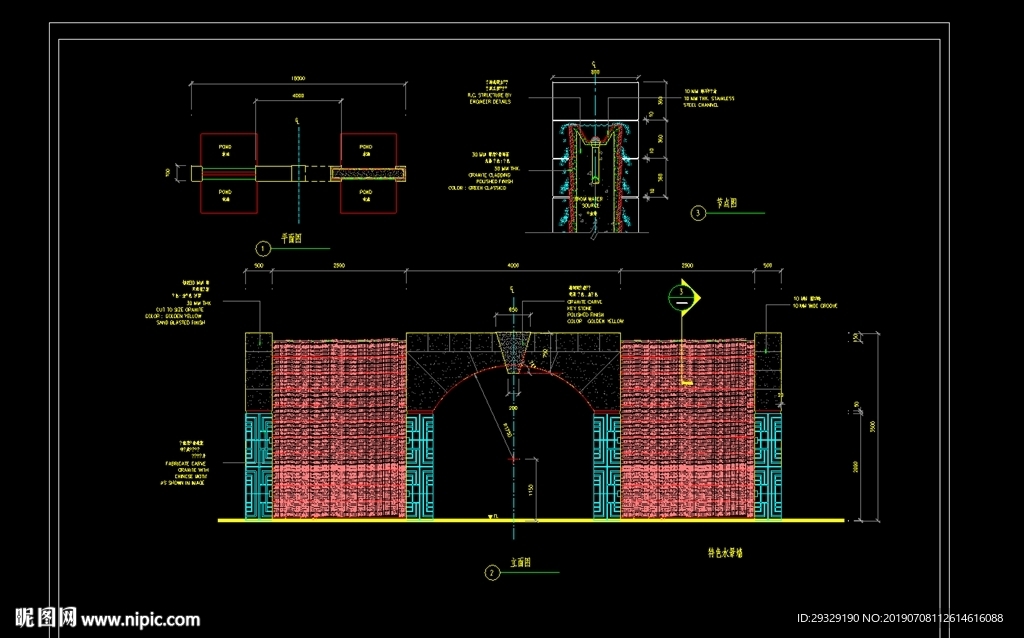Select the far-right cyan Chinese motif panel

point(768,466)
